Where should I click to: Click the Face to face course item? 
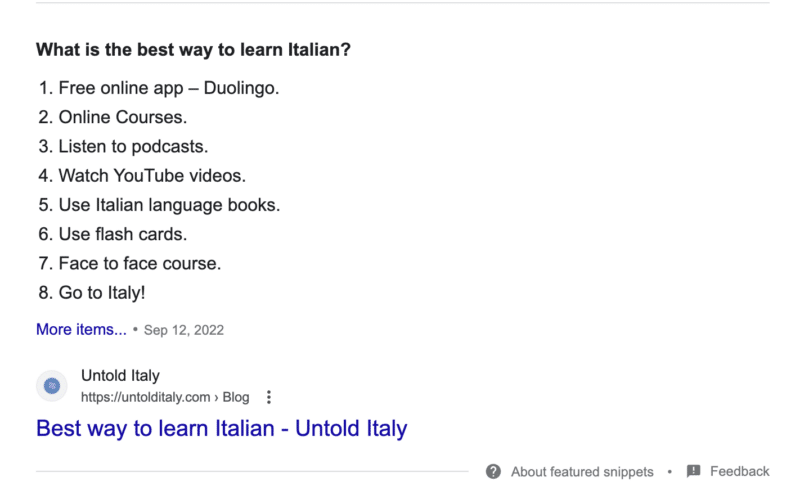(x=139, y=264)
